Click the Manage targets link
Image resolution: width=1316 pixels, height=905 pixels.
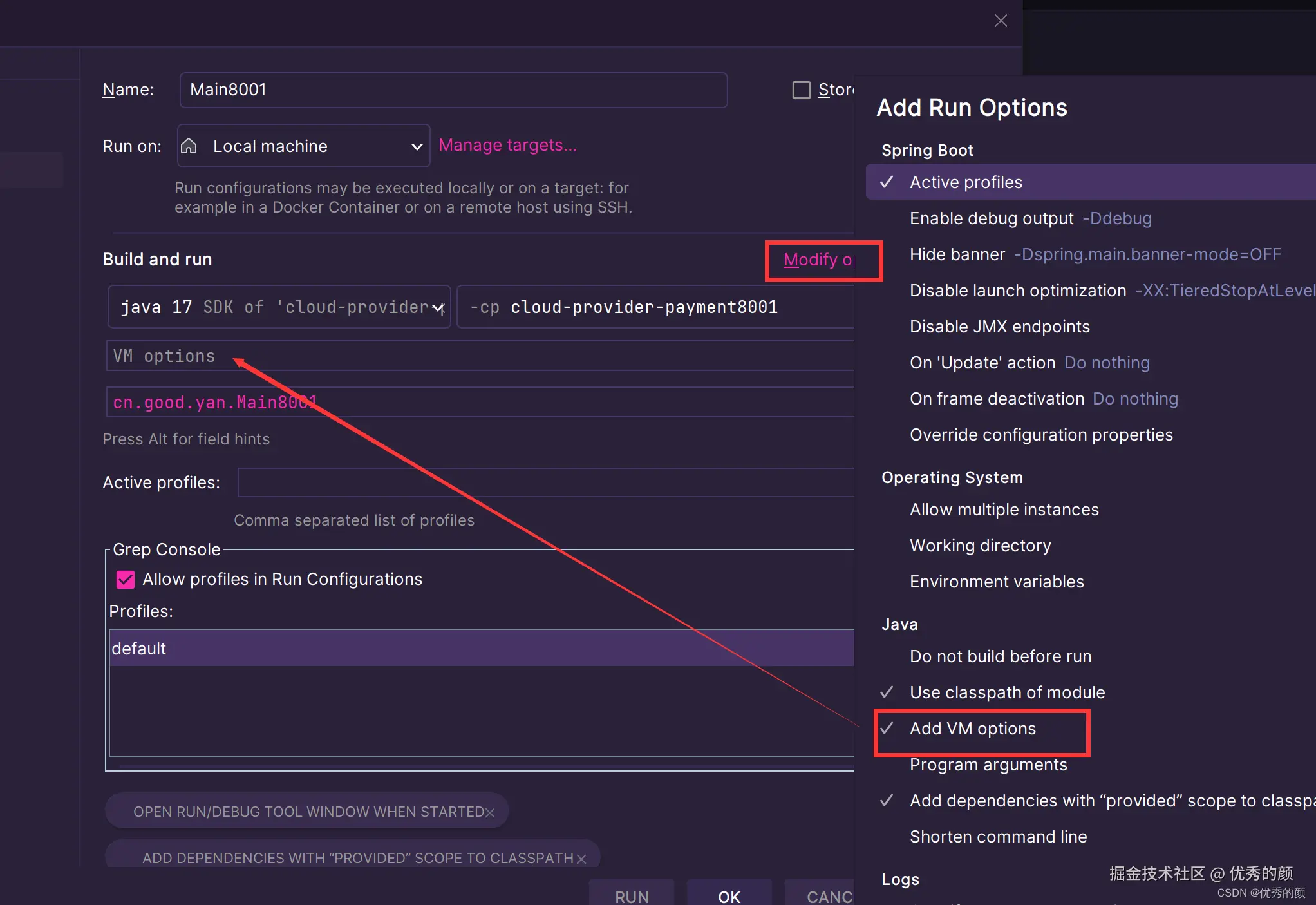[x=507, y=146]
